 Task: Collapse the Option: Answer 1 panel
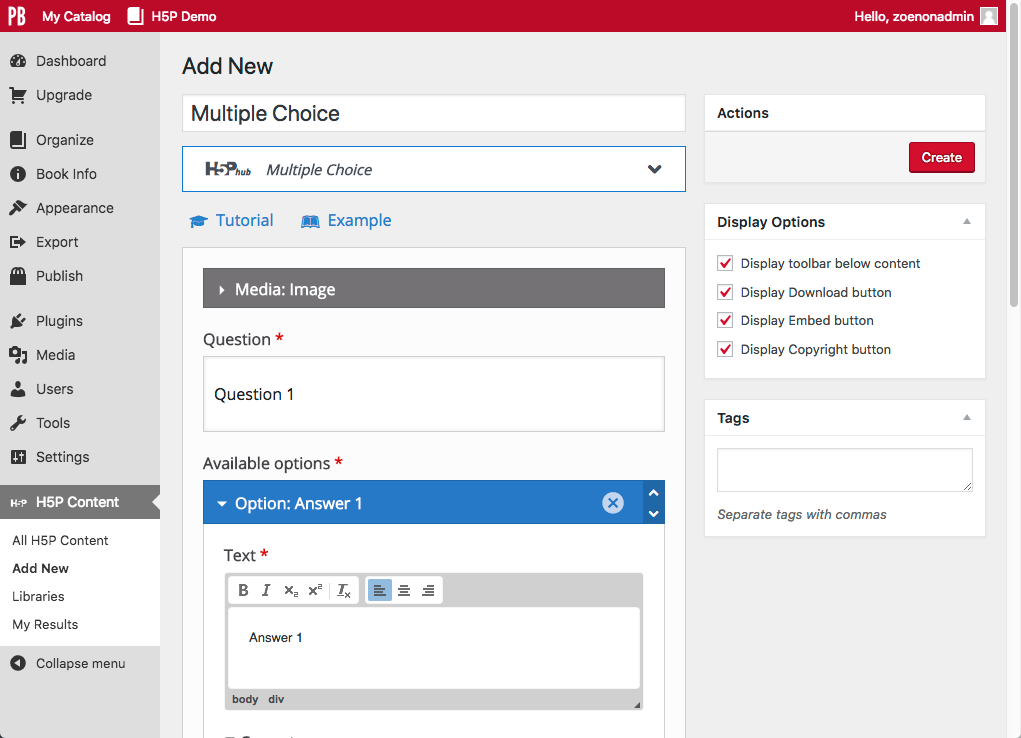[x=221, y=504]
